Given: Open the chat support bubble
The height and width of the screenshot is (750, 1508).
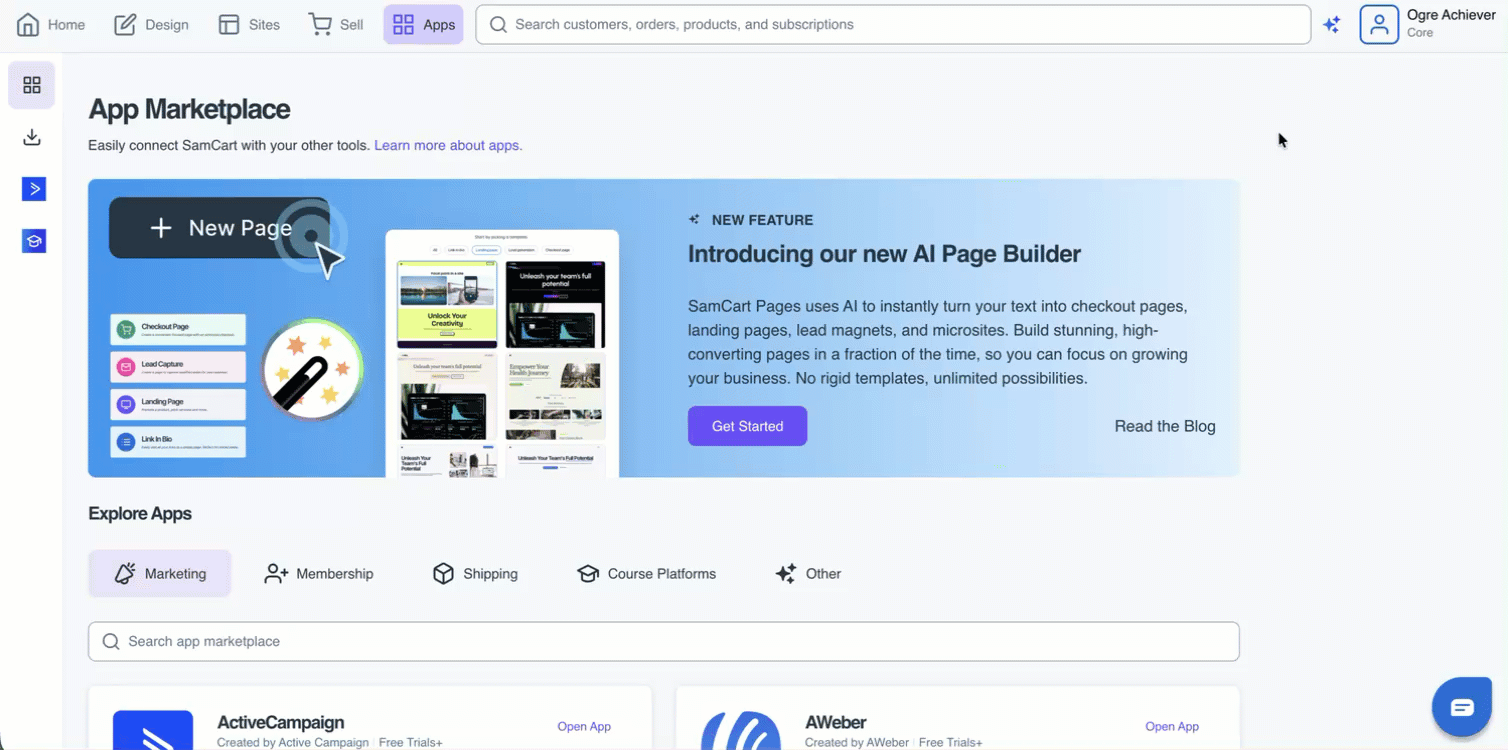Looking at the screenshot, I should [x=1462, y=707].
